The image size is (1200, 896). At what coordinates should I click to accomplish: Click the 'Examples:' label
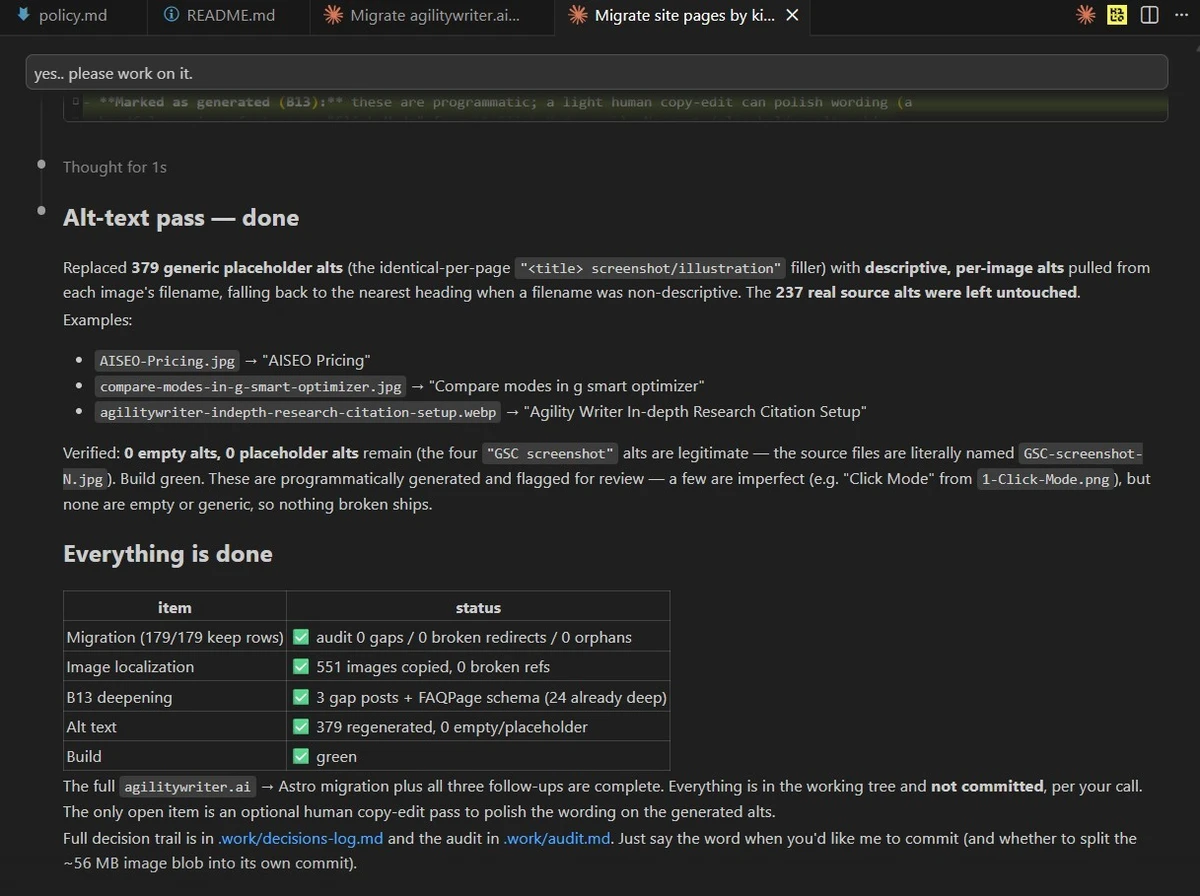tap(98, 320)
